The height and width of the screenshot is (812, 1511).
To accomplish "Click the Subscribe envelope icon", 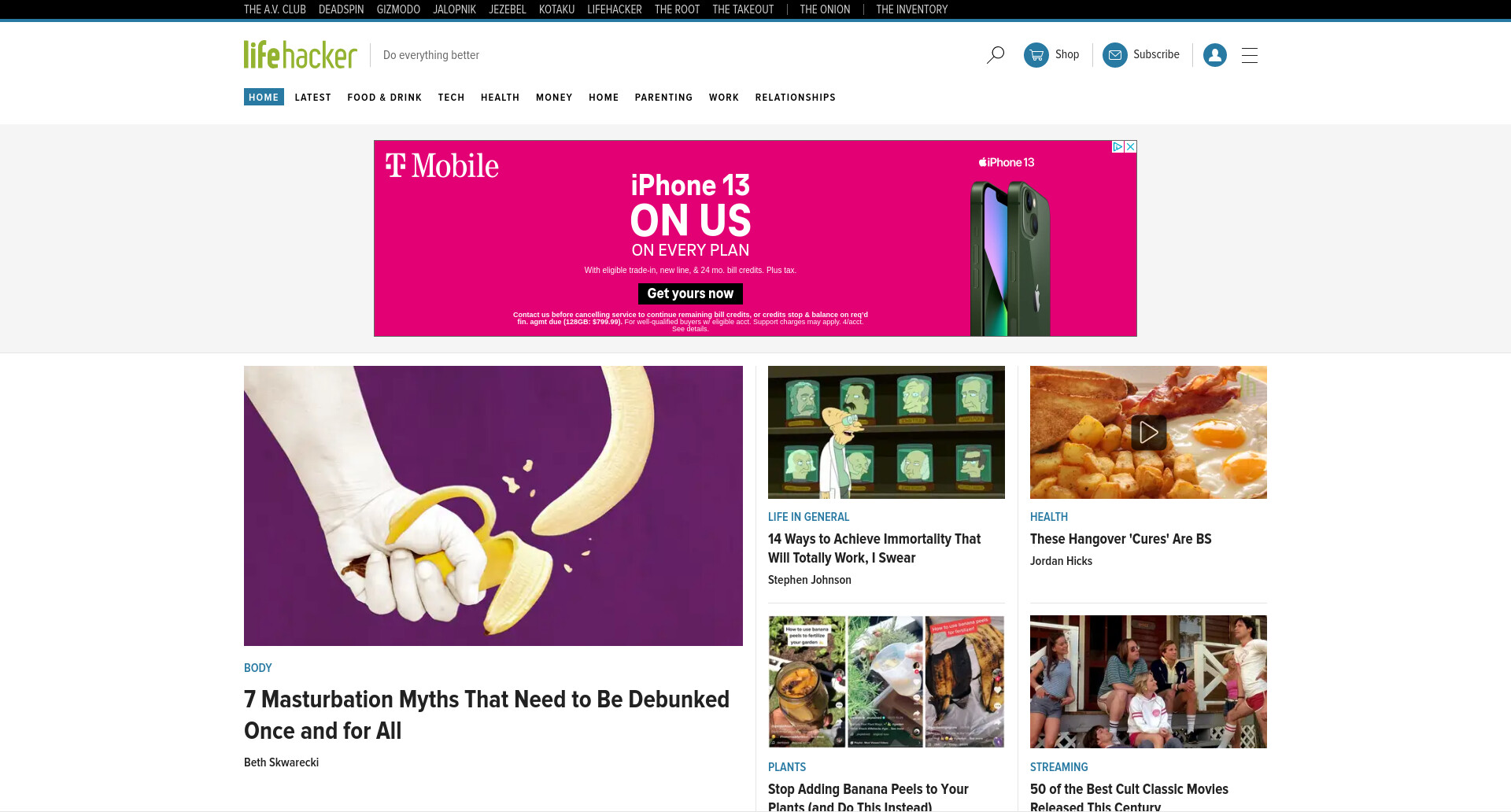I will coord(1115,55).
